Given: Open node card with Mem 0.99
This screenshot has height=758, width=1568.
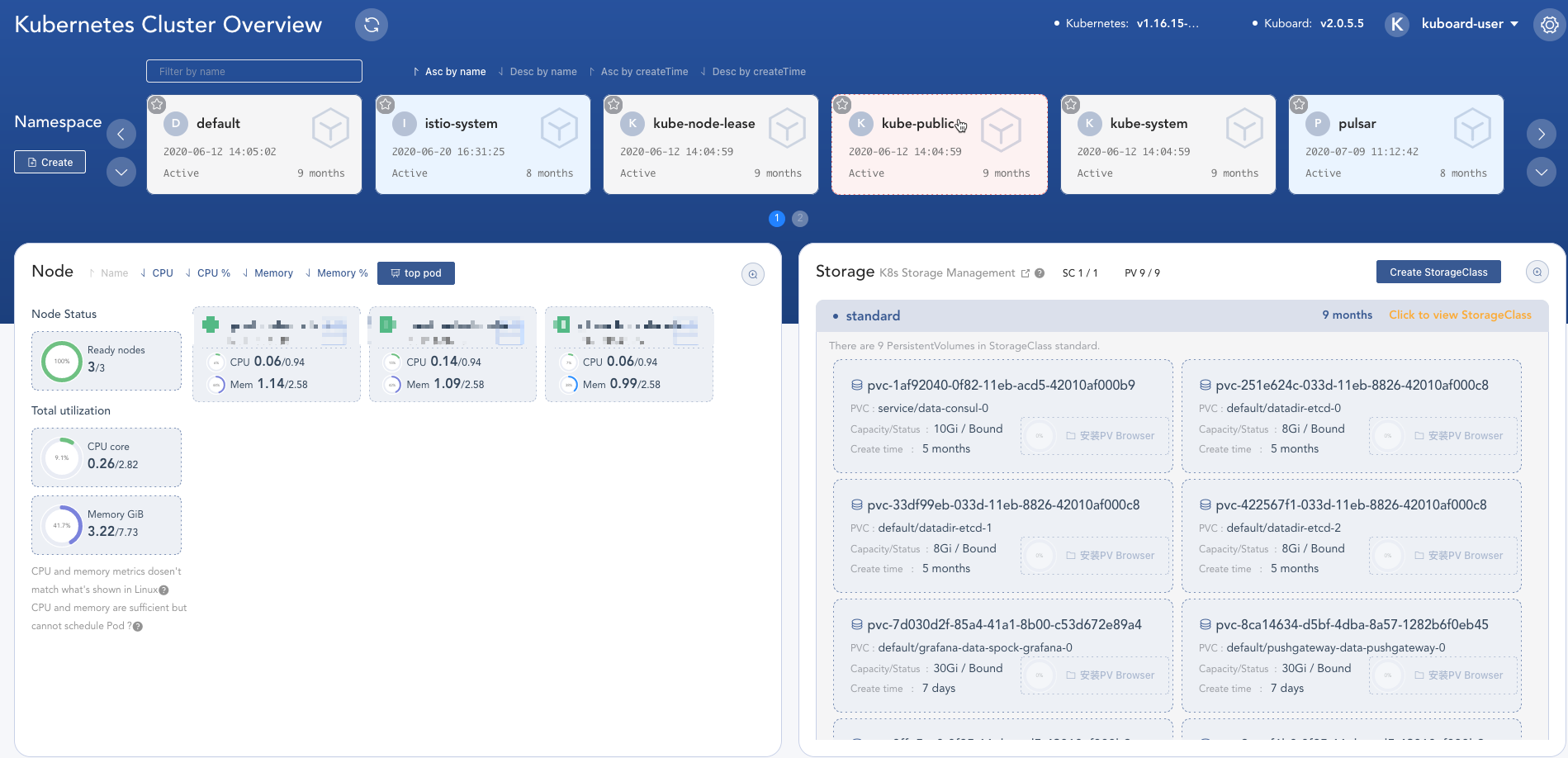Looking at the screenshot, I should 629,354.
